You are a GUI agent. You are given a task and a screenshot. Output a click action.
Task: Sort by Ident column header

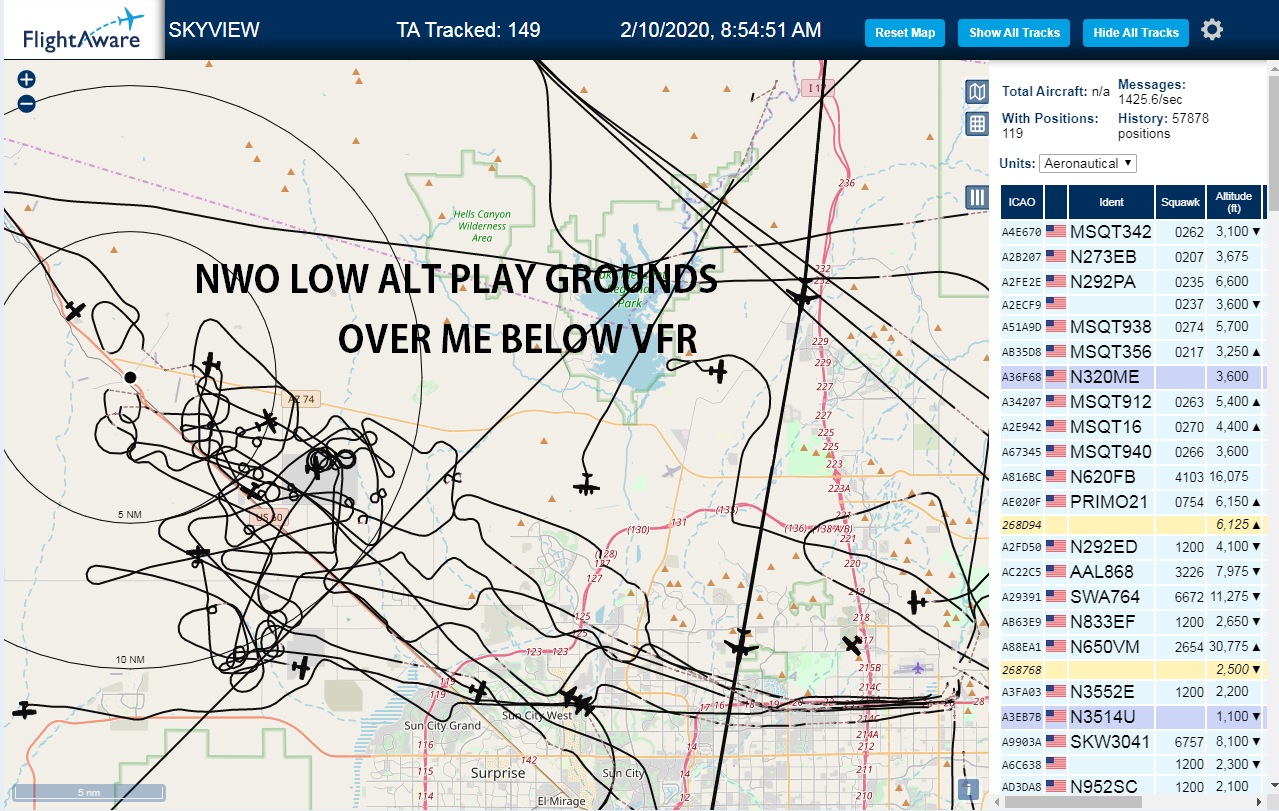[x=1111, y=202]
